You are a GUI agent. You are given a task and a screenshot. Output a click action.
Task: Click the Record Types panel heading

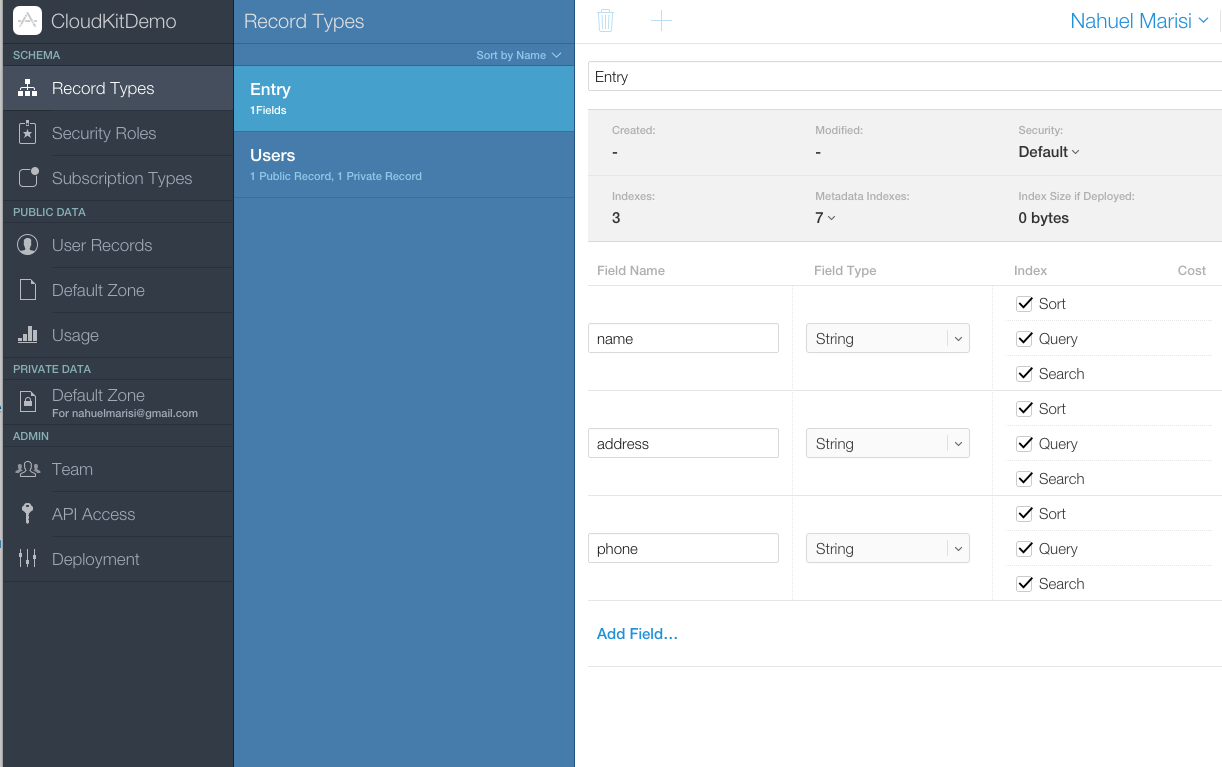click(304, 21)
